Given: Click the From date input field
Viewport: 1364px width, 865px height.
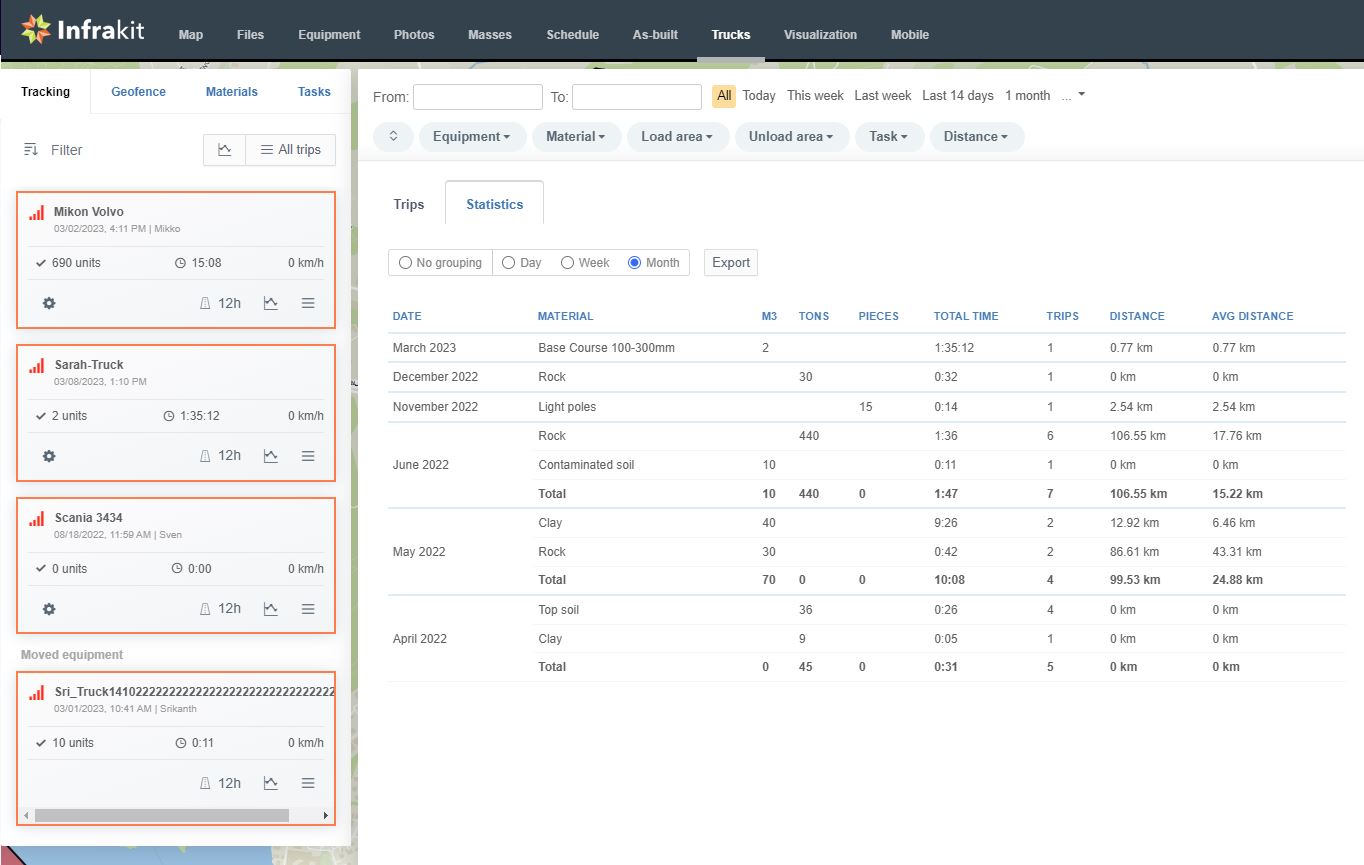Looking at the screenshot, I should tap(477, 97).
